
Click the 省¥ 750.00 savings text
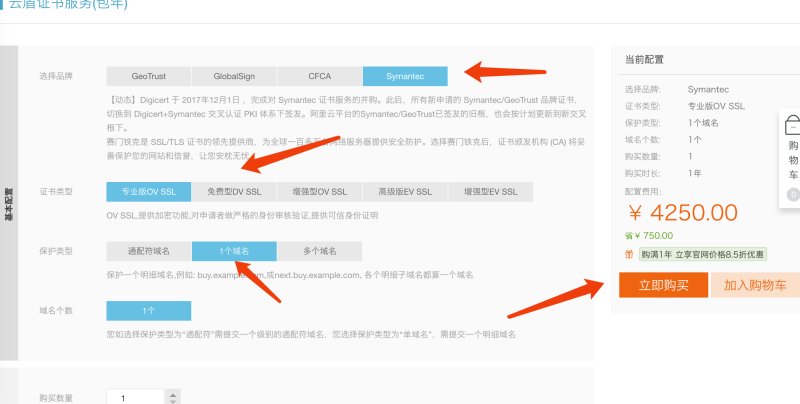pos(648,236)
